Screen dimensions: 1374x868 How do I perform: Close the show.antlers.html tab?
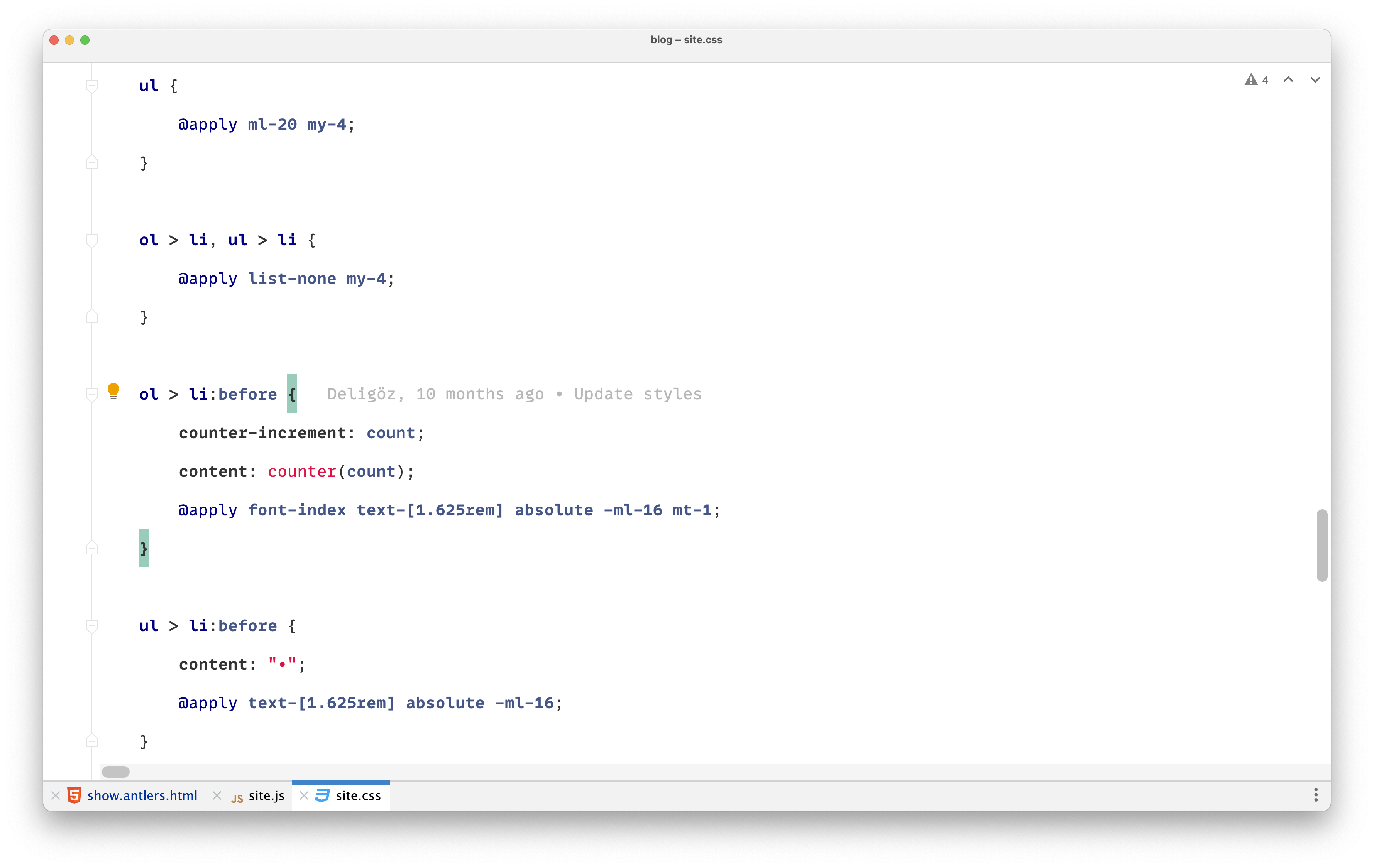(x=55, y=795)
